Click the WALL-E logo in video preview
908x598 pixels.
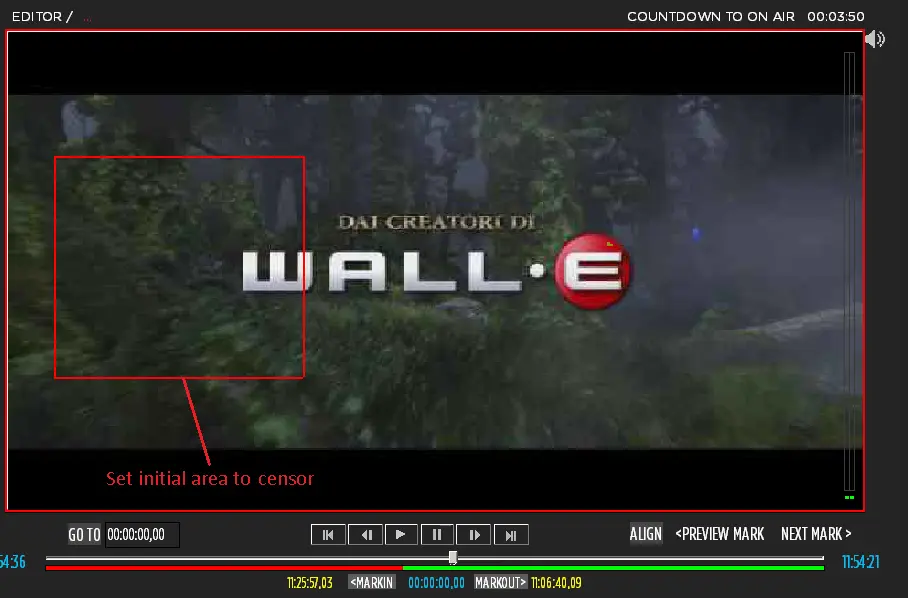436,269
